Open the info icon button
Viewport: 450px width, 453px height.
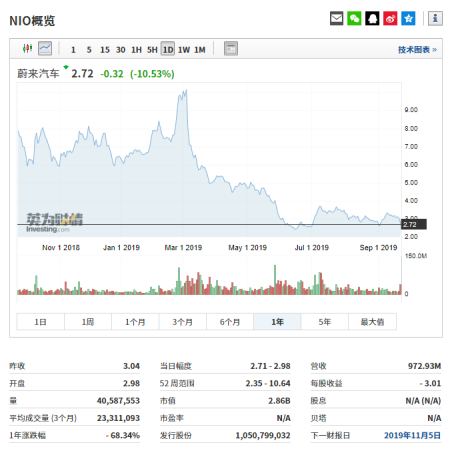pos(435,18)
